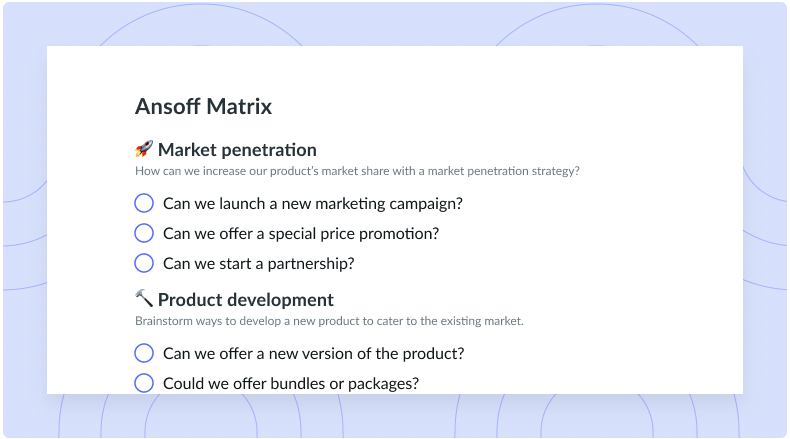This screenshot has width=790, height=439.
Task: Tick 'Could we offer bundles or packages?' checkbox
Action: [144, 383]
